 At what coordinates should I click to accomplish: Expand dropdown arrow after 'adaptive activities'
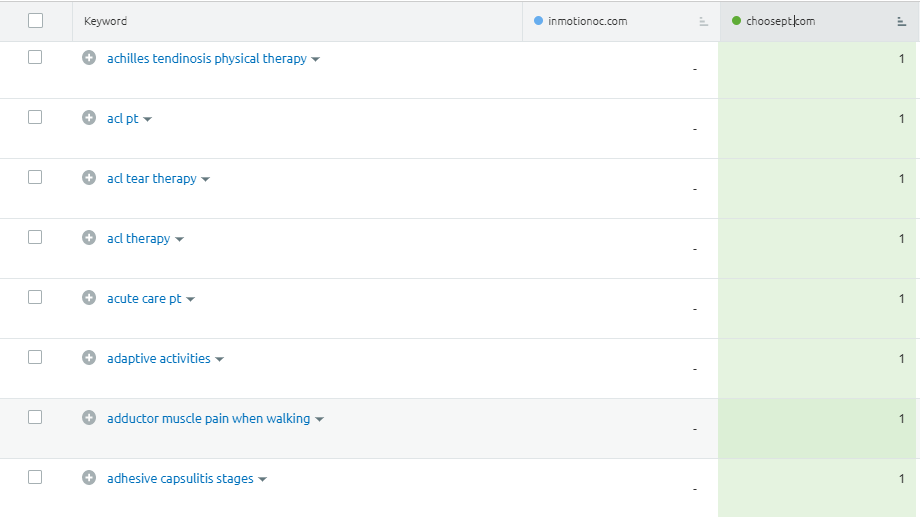[x=220, y=360]
